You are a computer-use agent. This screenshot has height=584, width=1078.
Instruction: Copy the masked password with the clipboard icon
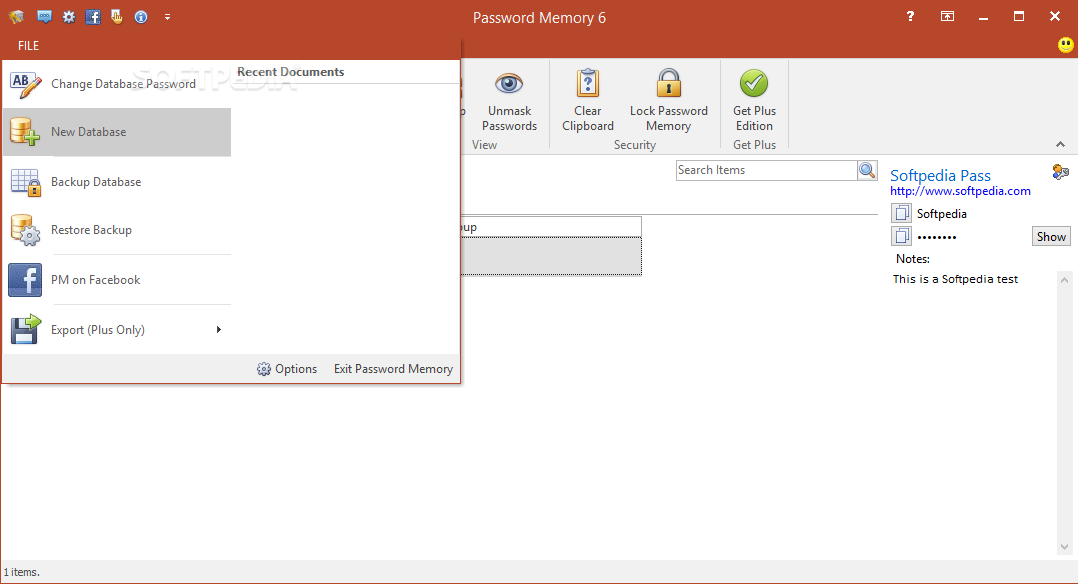pyautogui.click(x=901, y=237)
